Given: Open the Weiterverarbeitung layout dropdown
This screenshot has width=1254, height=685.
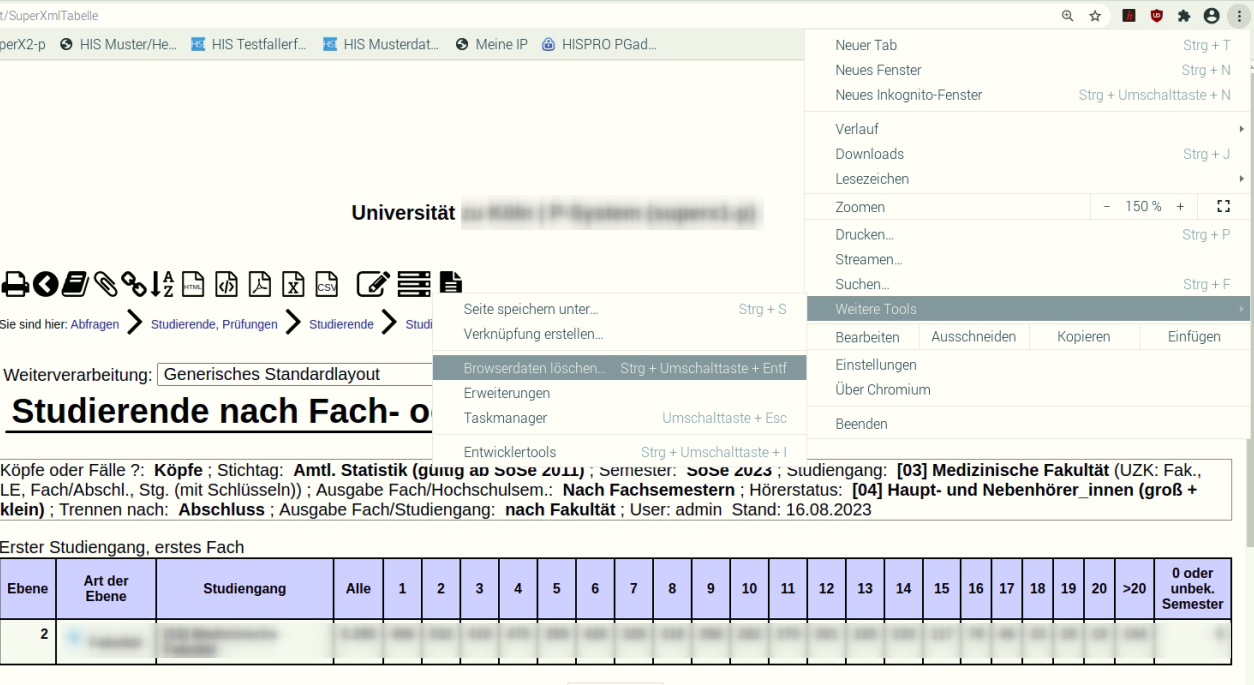Looking at the screenshot, I should pyautogui.click(x=295, y=375).
